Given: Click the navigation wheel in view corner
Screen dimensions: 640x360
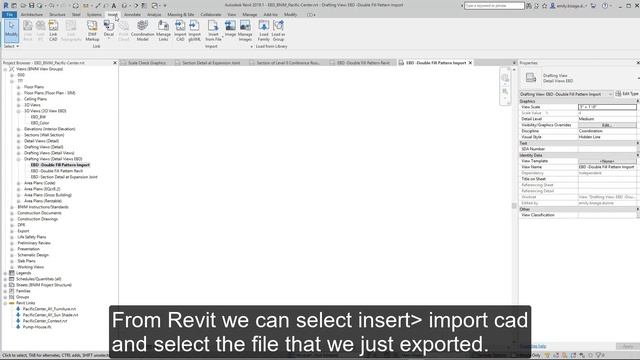Looking at the screenshot, I should click(505, 78).
